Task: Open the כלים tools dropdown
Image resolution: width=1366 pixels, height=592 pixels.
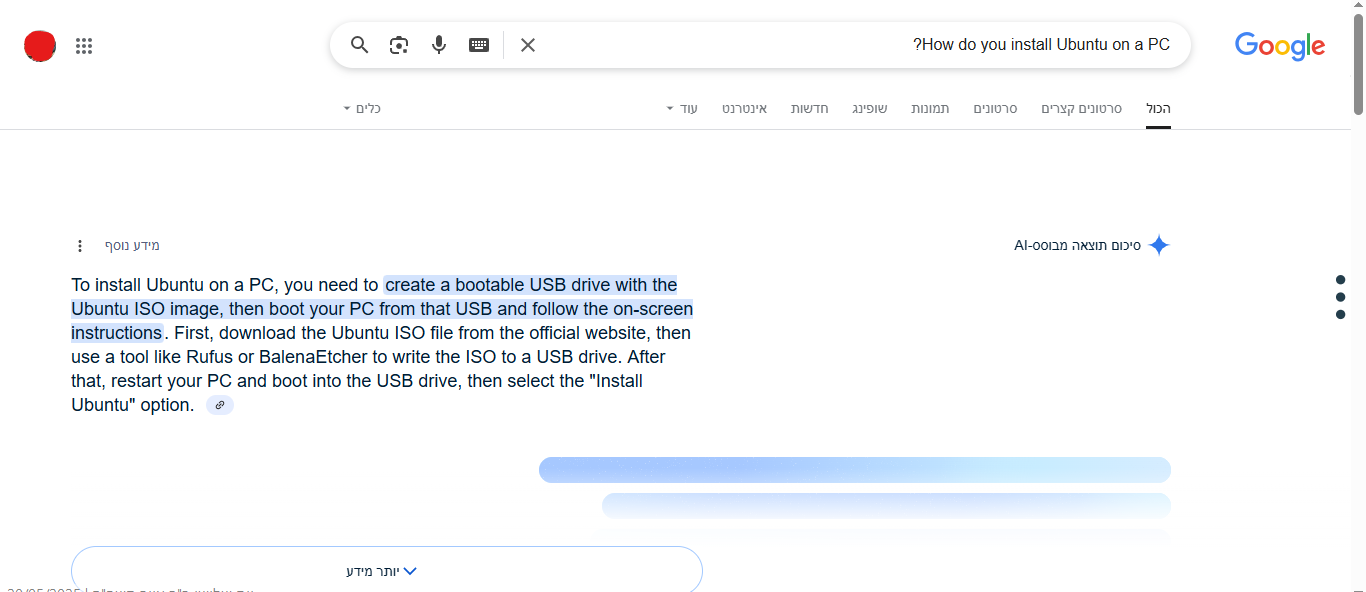Action: tap(362, 108)
